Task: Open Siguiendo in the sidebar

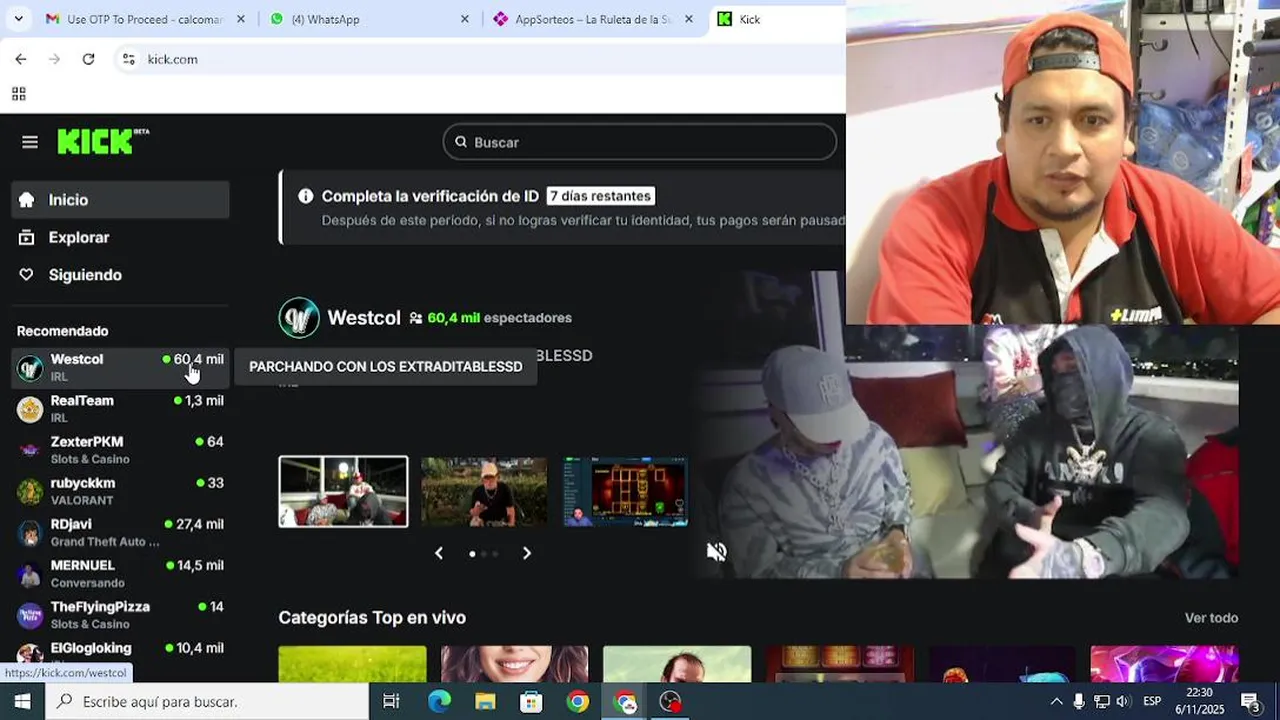Action: point(120,275)
